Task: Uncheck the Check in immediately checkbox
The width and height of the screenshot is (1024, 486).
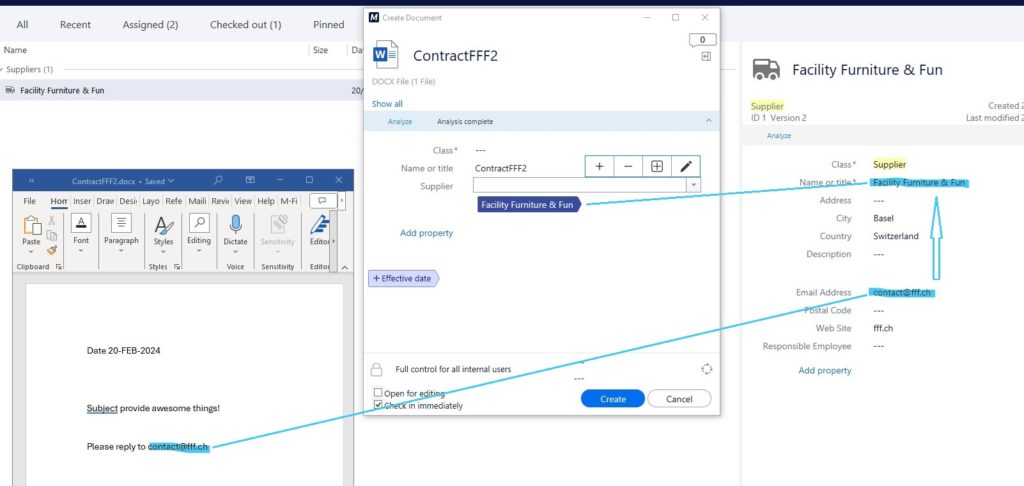Action: click(x=378, y=405)
